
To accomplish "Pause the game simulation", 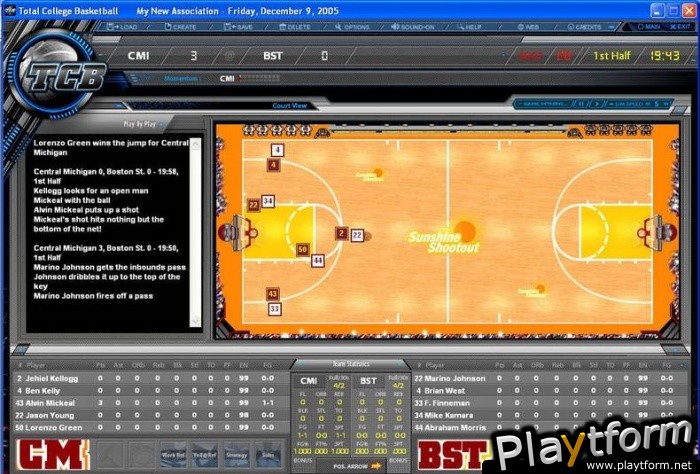I will click(x=582, y=104).
